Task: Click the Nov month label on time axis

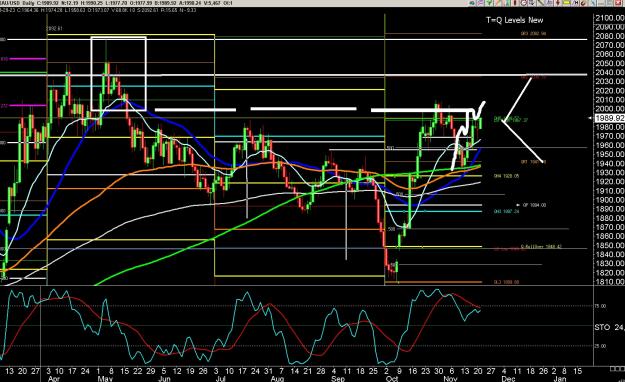Action: (x=450, y=378)
